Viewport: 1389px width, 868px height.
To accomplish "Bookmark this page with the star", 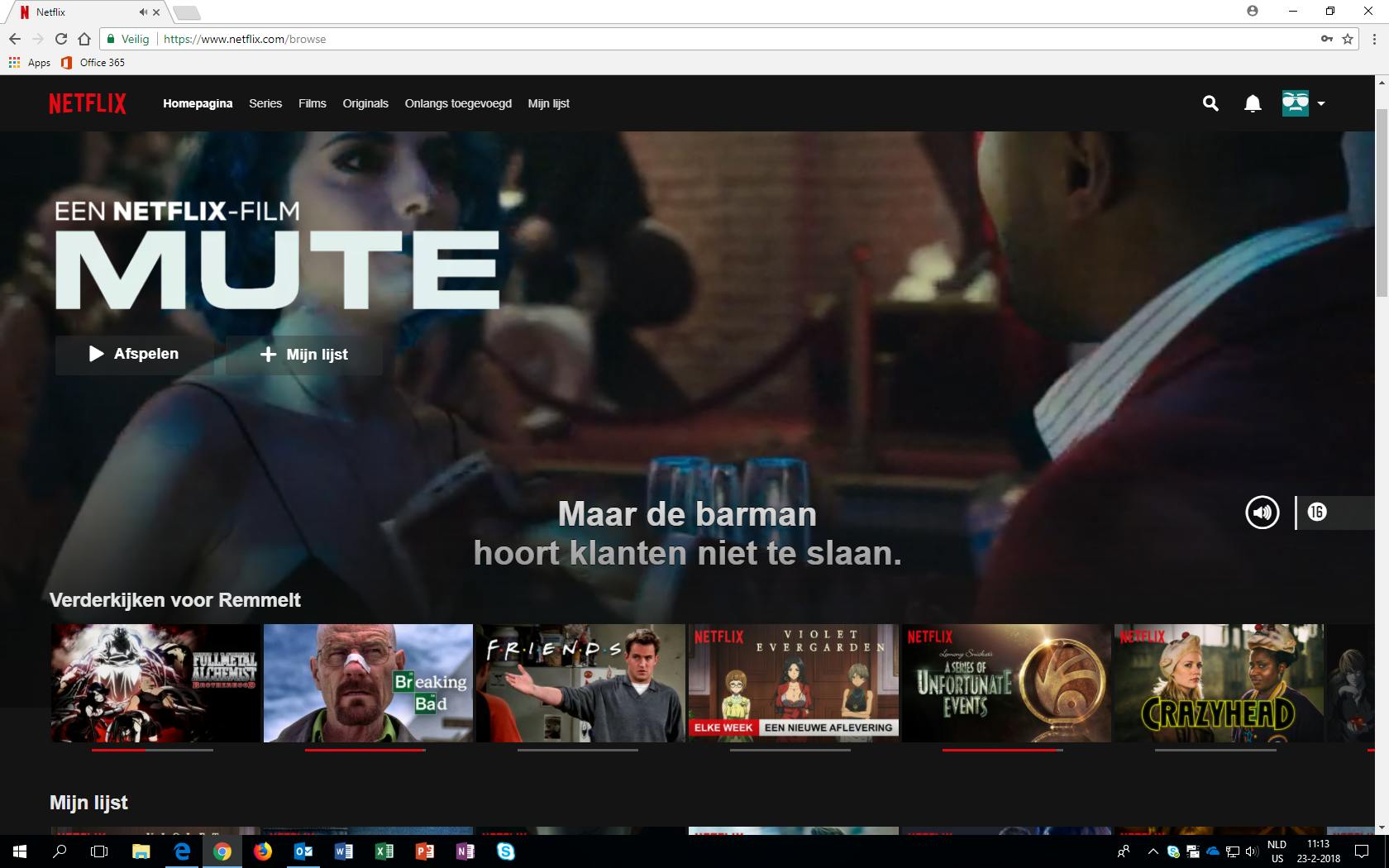I will 1348,39.
